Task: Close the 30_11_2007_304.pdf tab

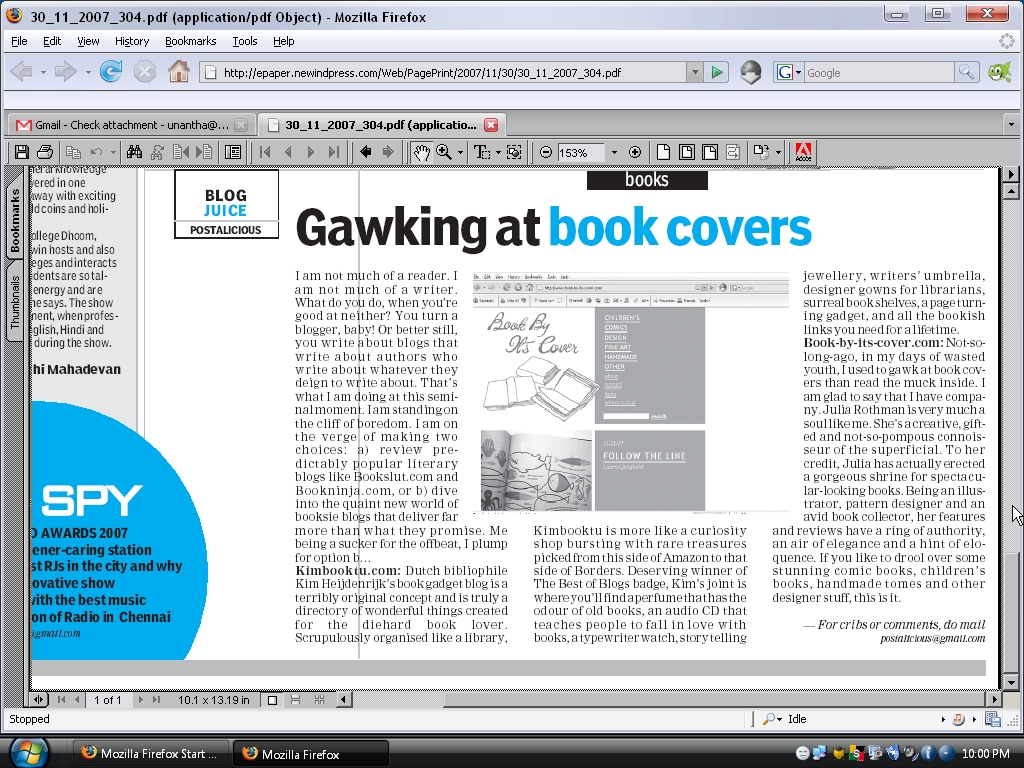Action: pyautogui.click(x=491, y=125)
